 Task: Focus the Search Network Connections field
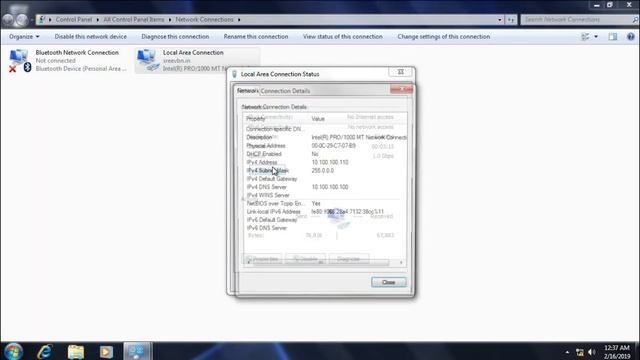tap(576, 20)
